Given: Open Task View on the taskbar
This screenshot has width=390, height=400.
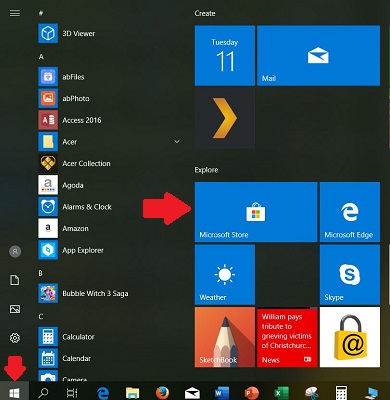Looking at the screenshot, I should tap(72, 393).
